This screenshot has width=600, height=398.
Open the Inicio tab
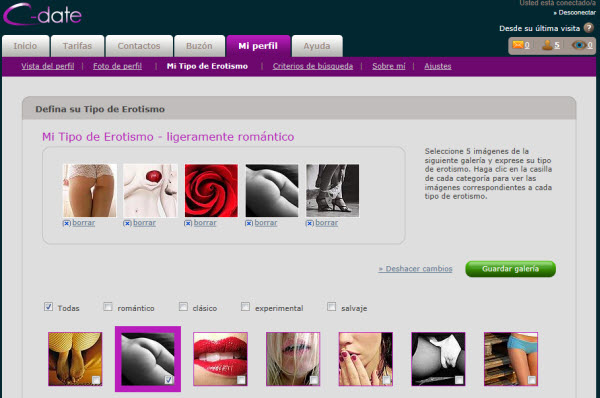click(26, 46)
